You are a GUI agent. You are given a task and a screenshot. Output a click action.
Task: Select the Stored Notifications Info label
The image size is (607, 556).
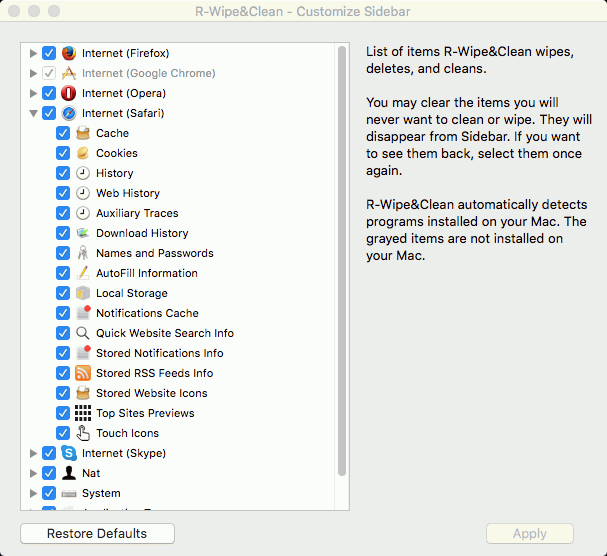point(159,353)
